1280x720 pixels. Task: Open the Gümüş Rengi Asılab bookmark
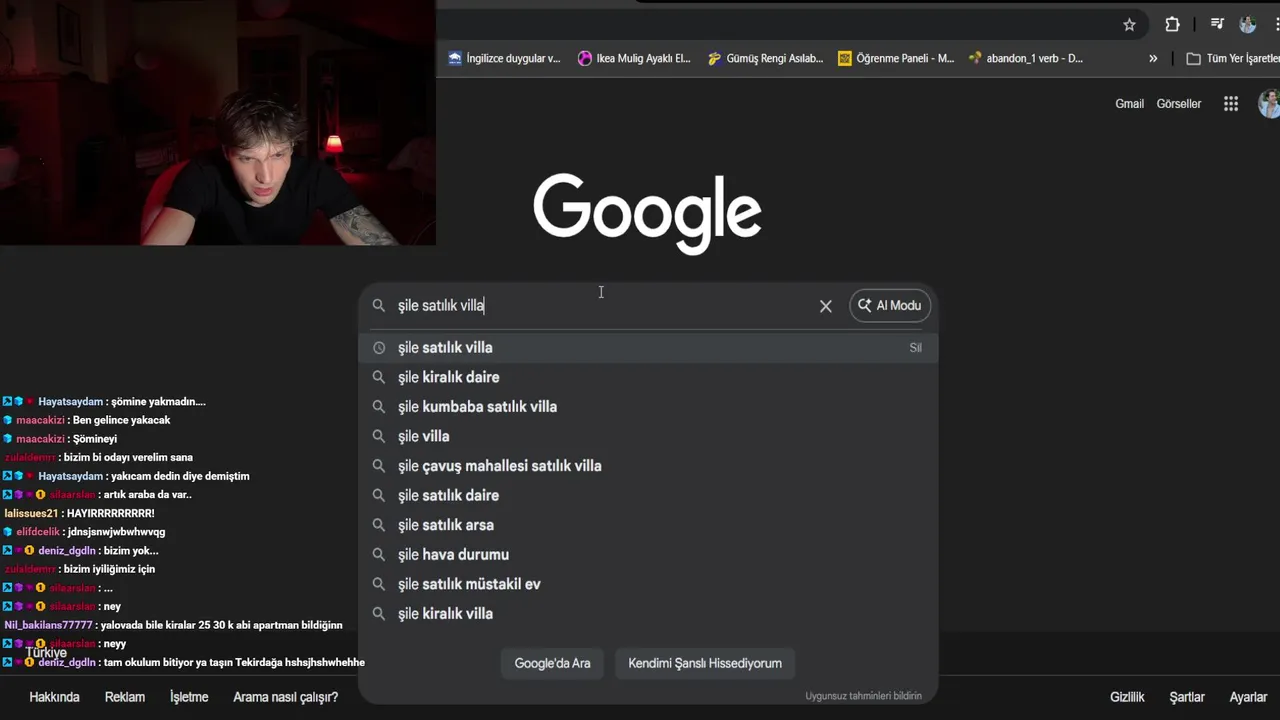(x=765, y=58)
